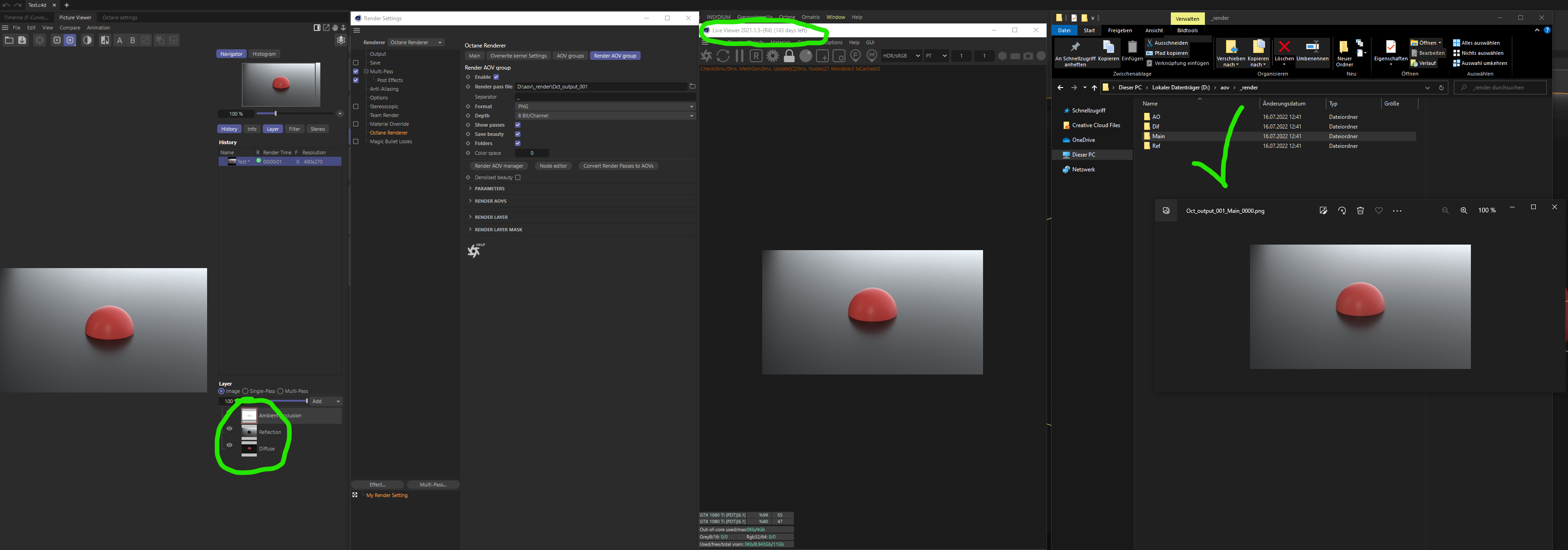Pause the Live Viewer render

click(740, 56)
